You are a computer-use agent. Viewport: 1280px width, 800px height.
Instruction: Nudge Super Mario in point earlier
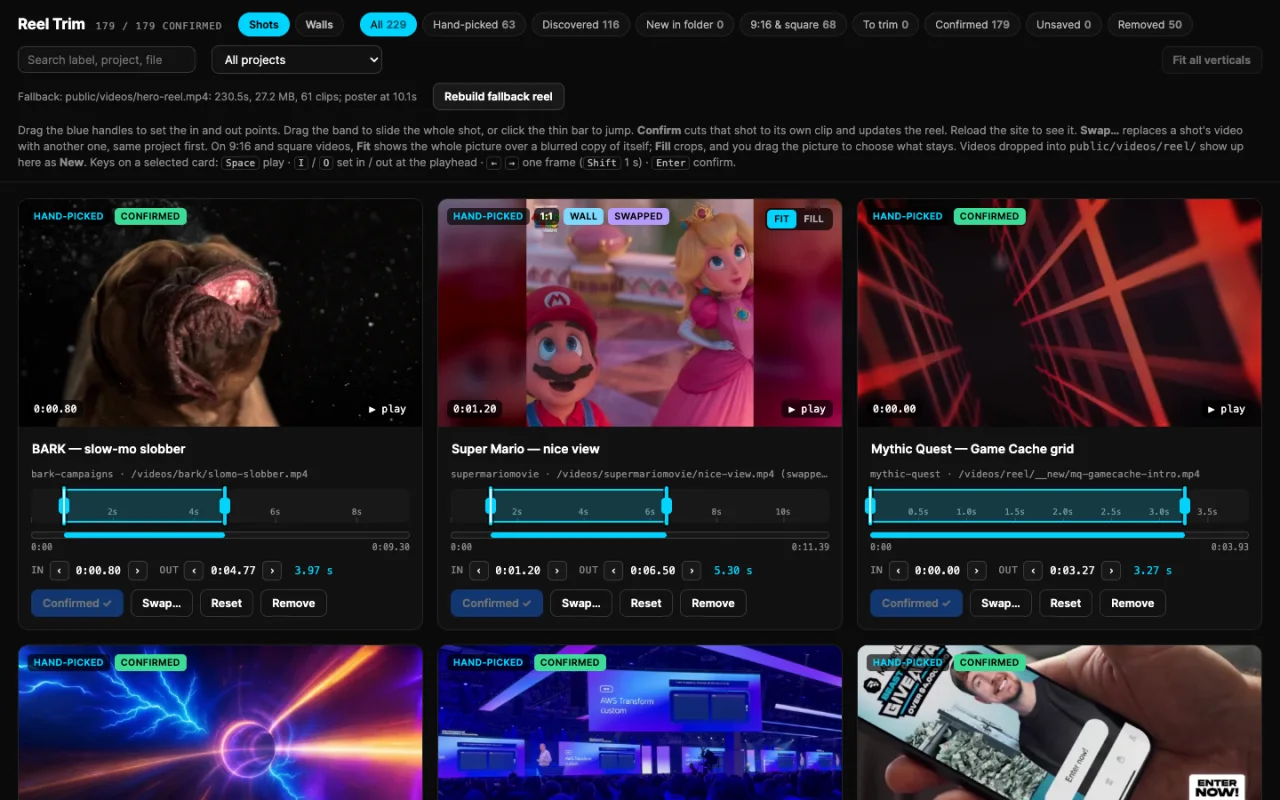click(x=480, y=571)
